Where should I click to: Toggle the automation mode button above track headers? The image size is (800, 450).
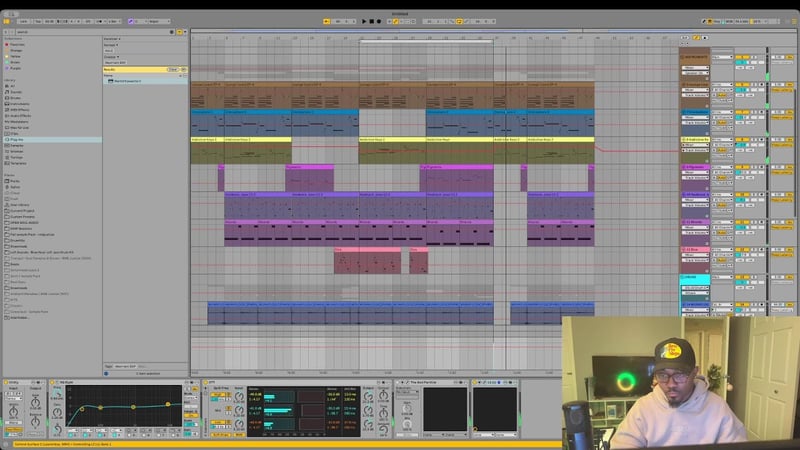(x=696, y=38)
